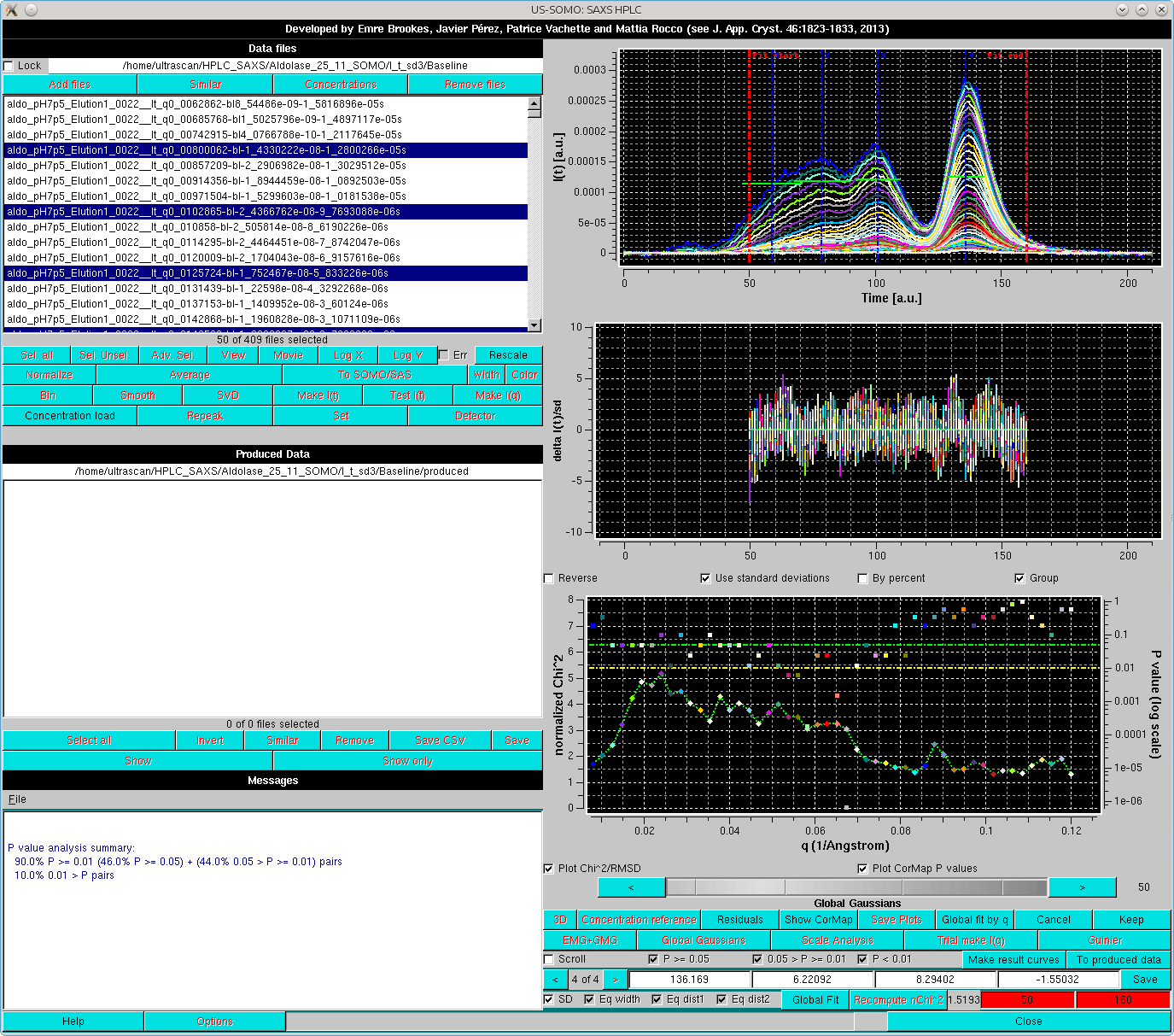Run SVD on the selected data files
1174x1036 pixels.
pos(226,395)
